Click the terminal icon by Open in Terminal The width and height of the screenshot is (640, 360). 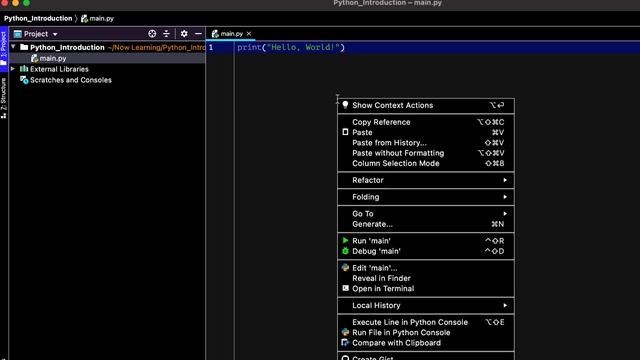click(x=345, y=288)
